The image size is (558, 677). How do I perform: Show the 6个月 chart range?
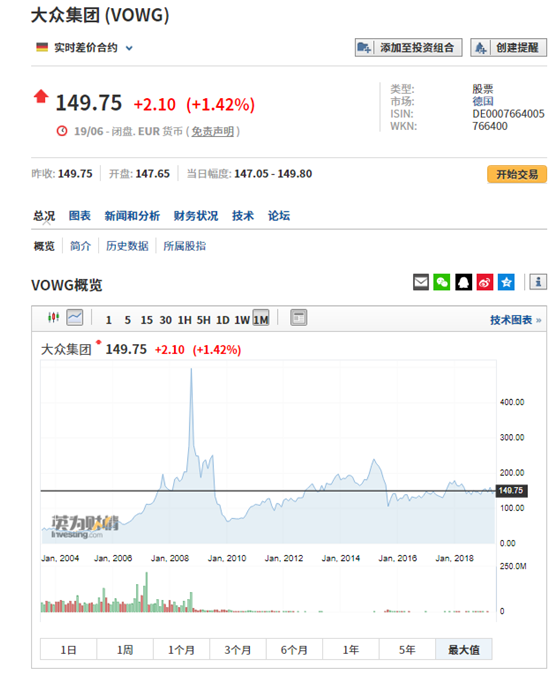294,649
